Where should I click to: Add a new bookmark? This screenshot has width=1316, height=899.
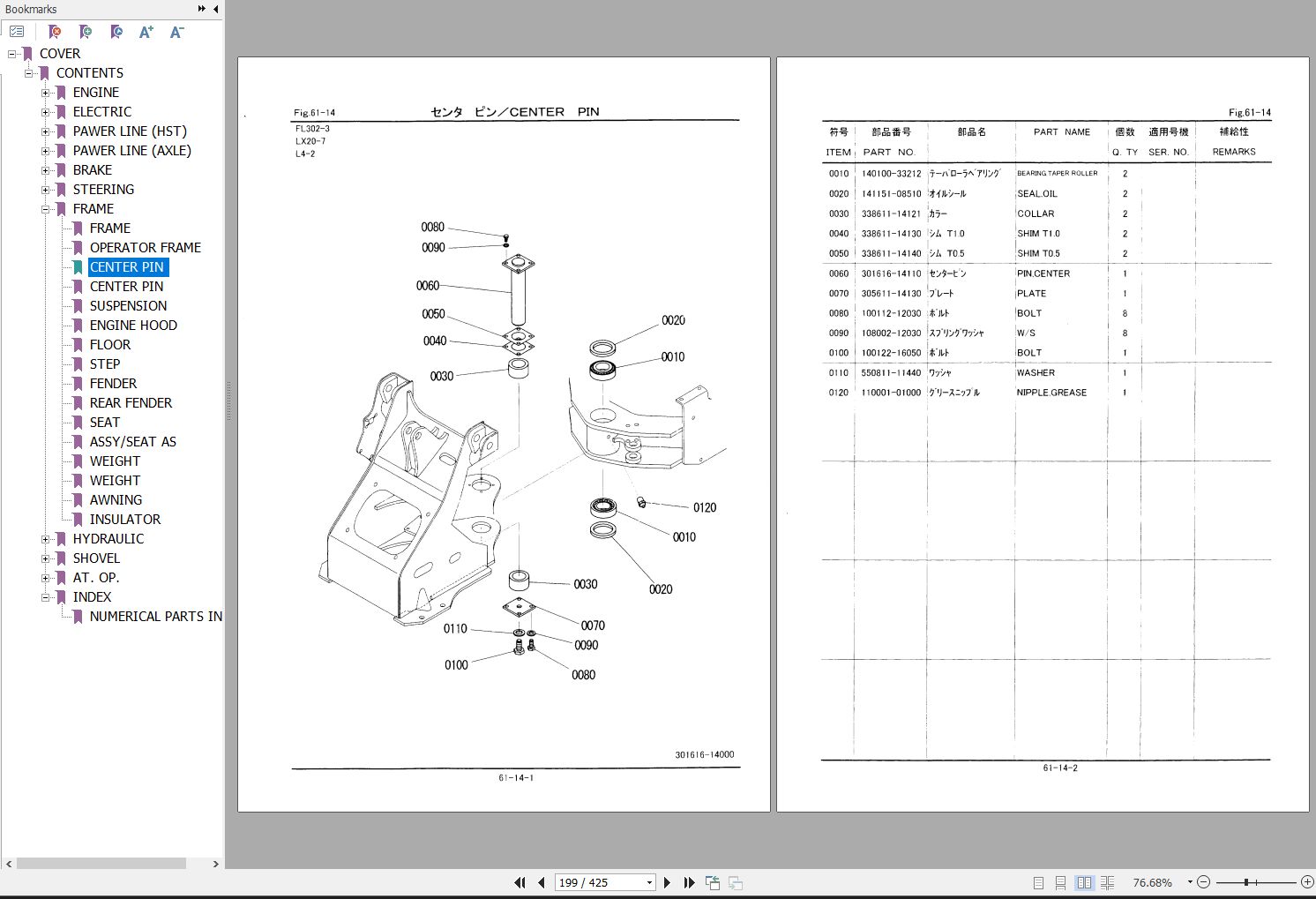pos(86,32)
